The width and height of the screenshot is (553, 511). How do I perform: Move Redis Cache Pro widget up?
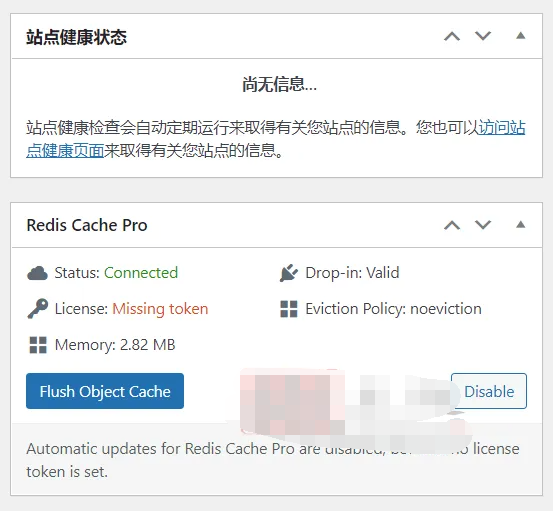[452, 225]
